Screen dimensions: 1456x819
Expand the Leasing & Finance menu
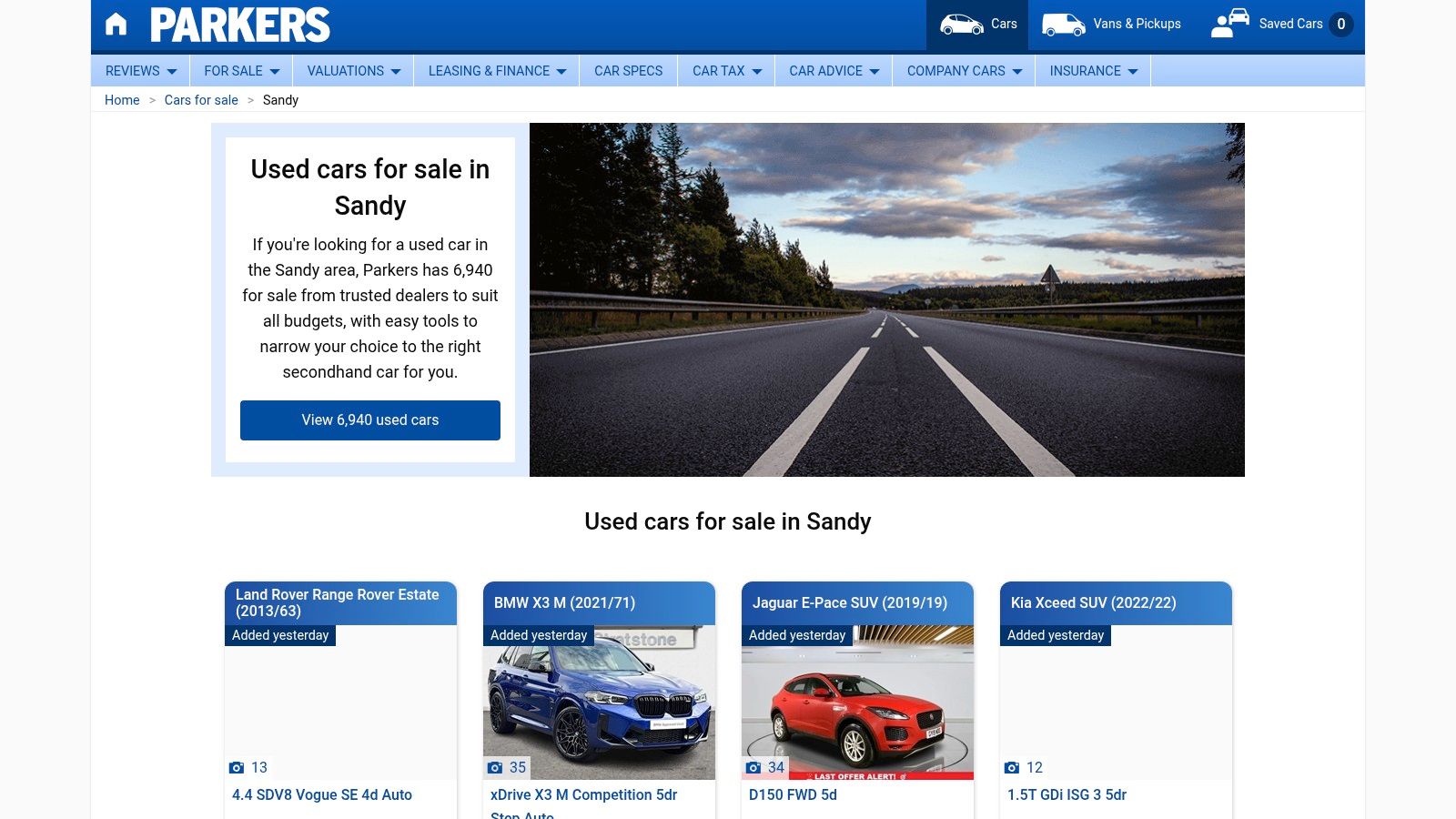(497, 71)
